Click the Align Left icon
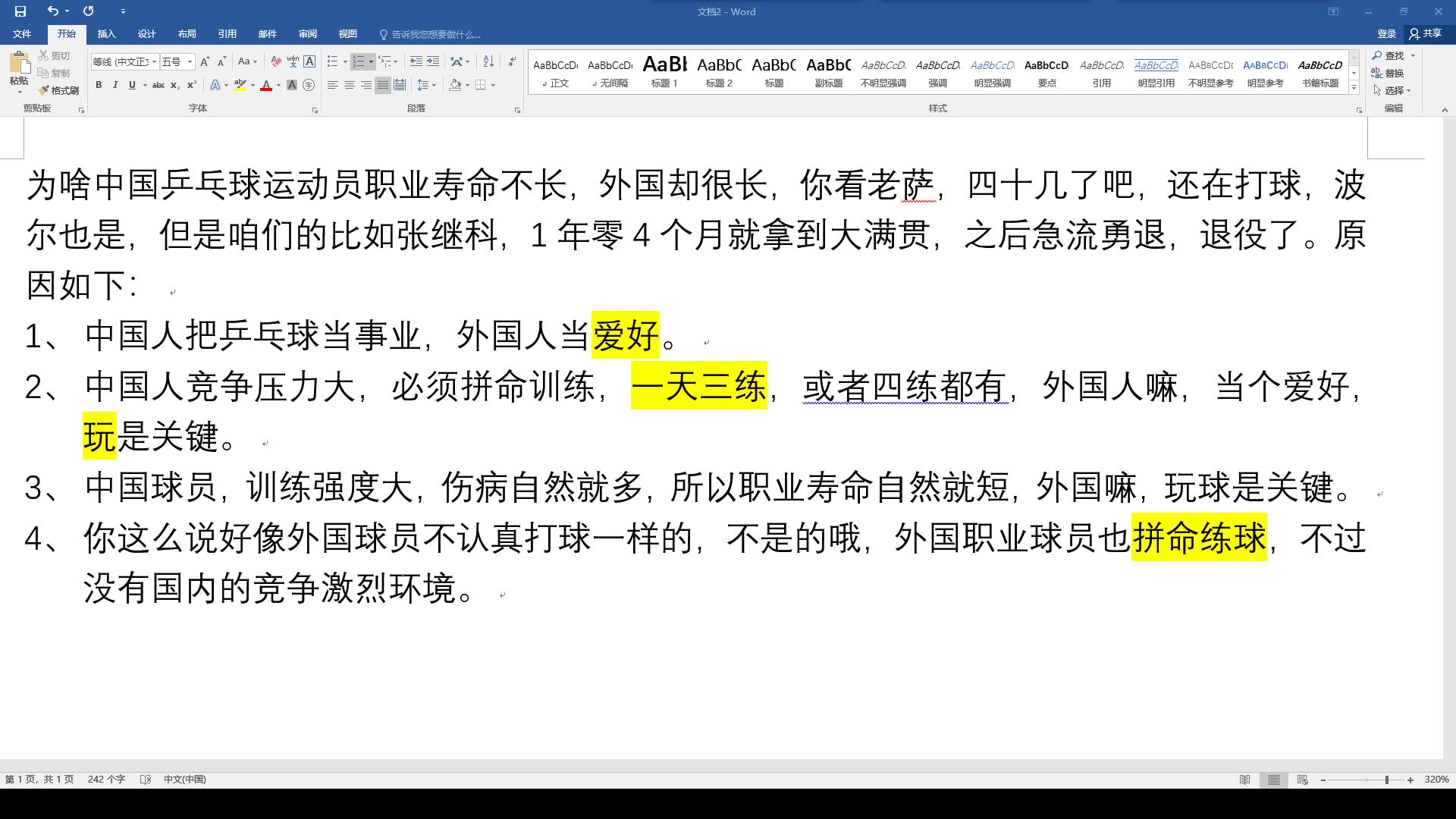 (333, 85)
